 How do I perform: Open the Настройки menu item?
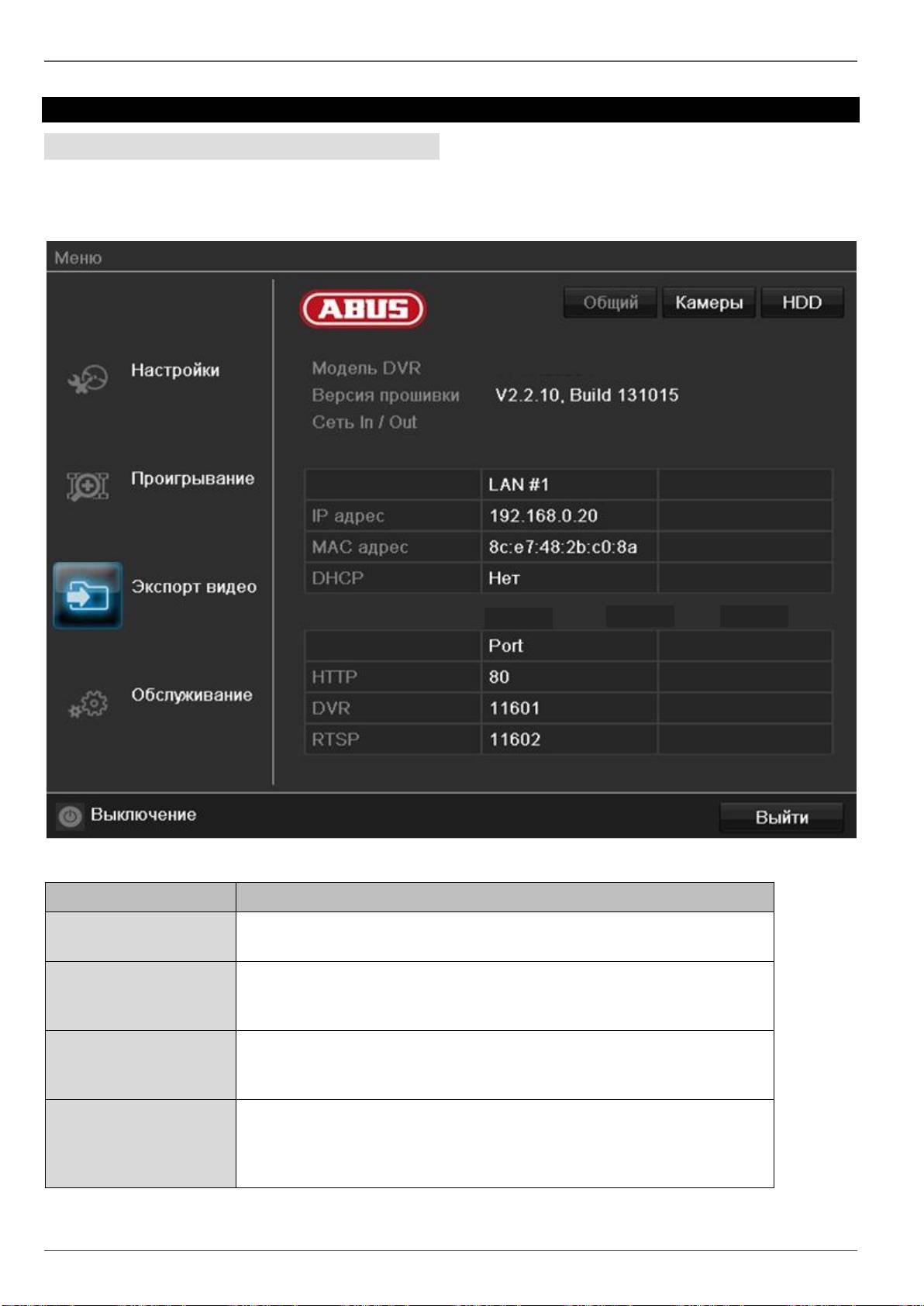click(x=175, y=370)
